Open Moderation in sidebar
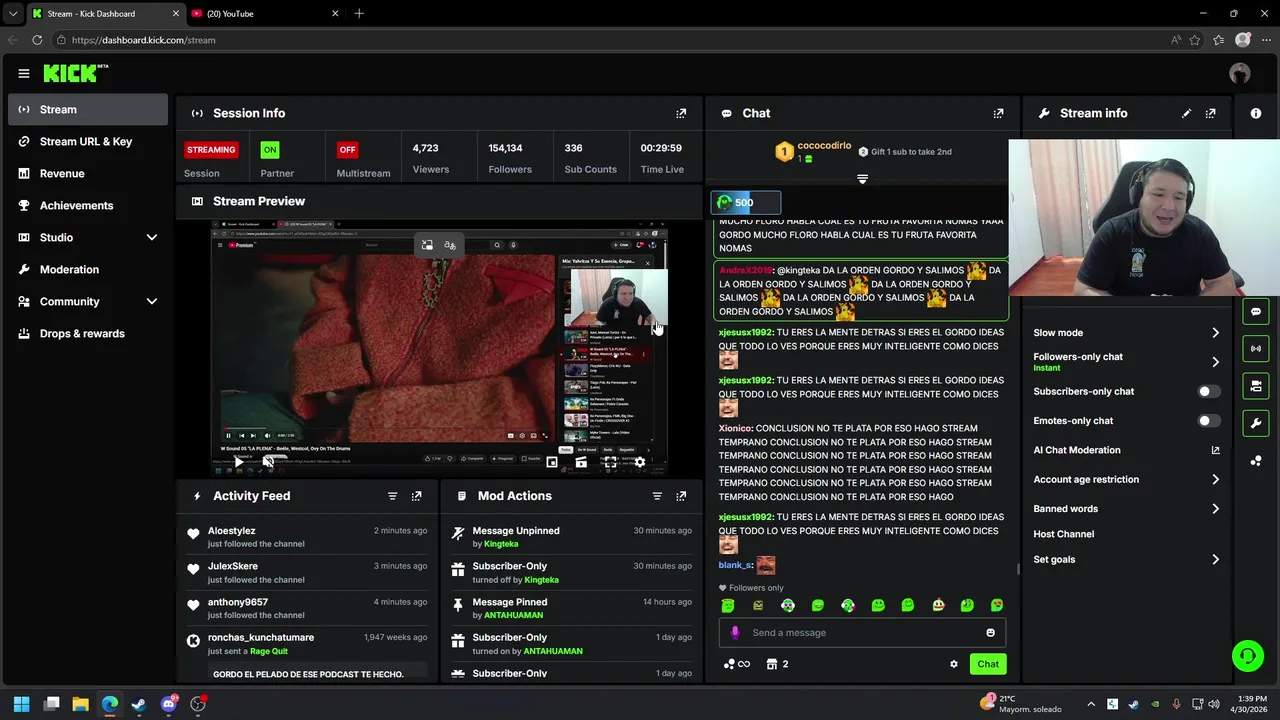Image resolution: width=1280 pixels, height=720 pixels. (x=88, y=270)
